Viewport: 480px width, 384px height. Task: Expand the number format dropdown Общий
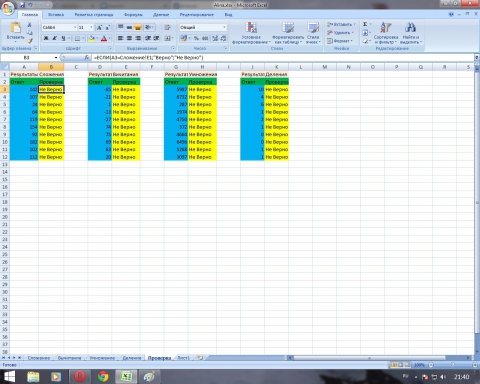(x=224, y=27)
